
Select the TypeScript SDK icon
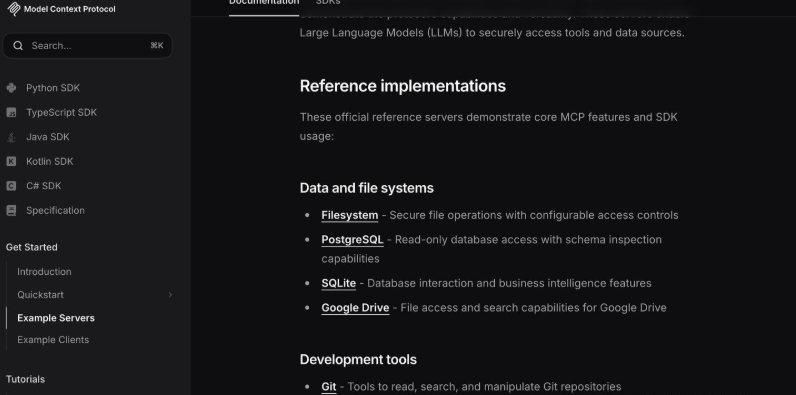point(11,113)
